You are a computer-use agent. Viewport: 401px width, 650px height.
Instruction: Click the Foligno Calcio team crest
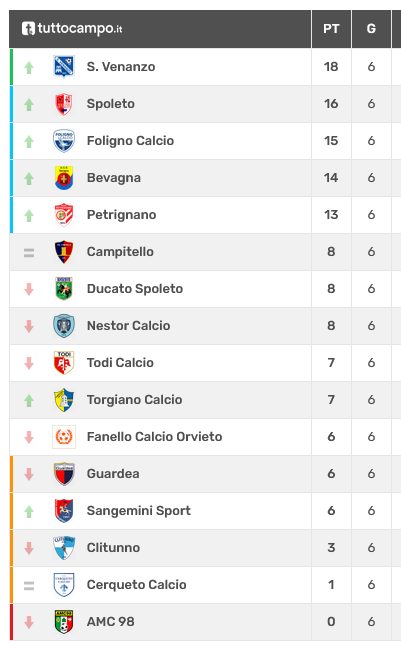point(64,141)
